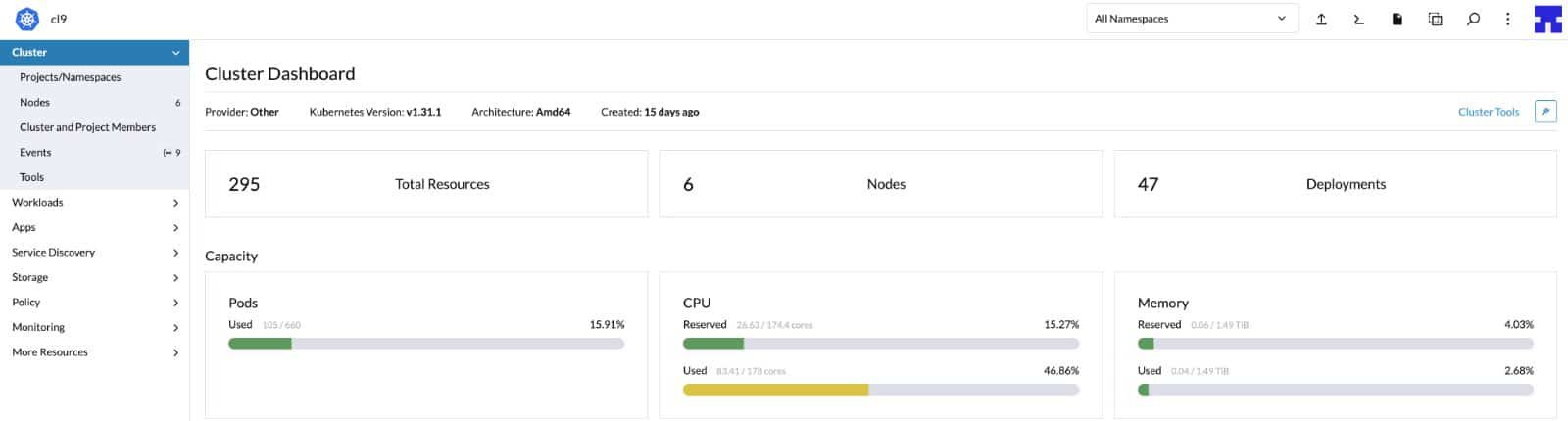Click the Download KubeConfig file icon

tap(1396, 19)
